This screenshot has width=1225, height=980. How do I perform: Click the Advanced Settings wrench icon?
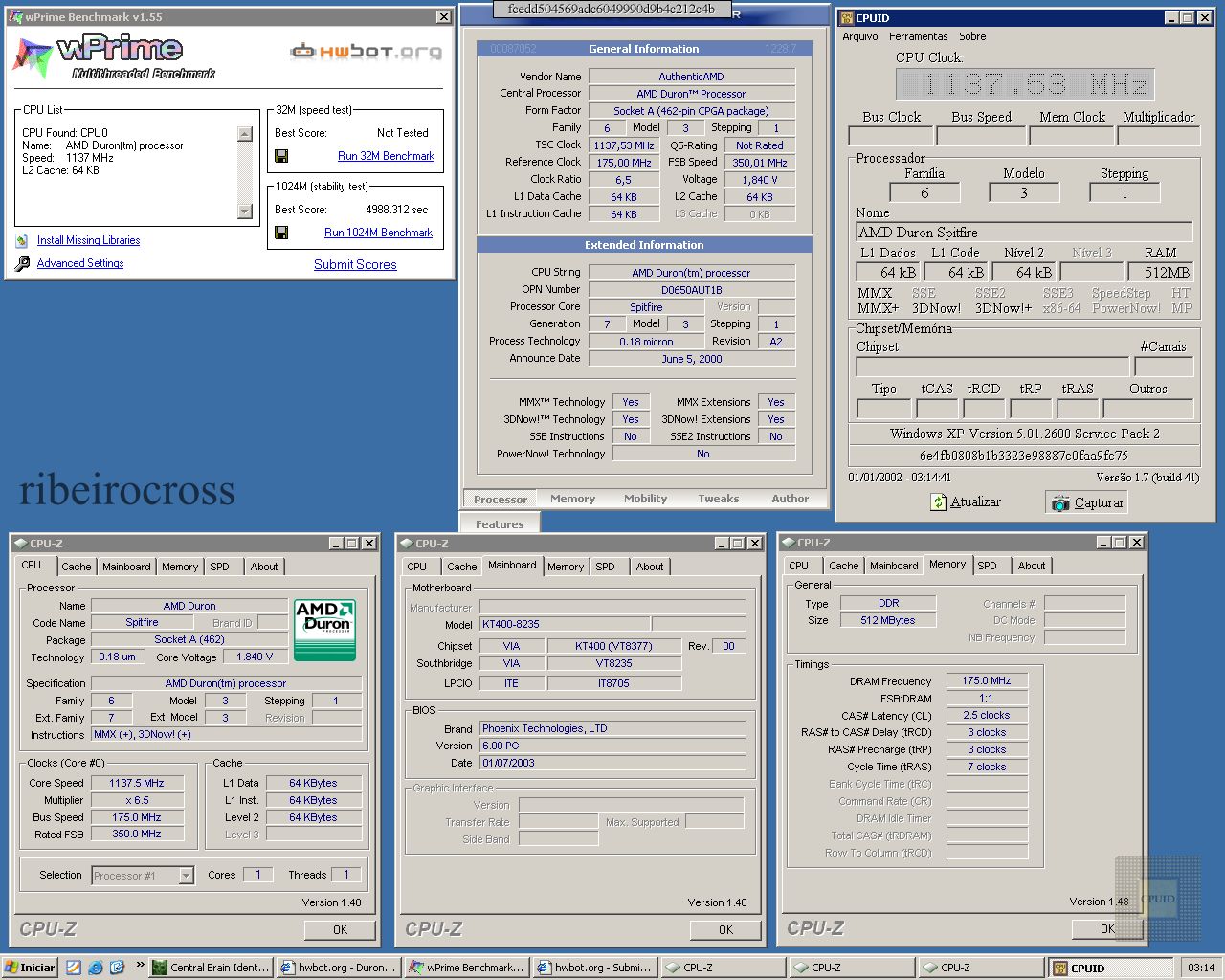[22, 264]
